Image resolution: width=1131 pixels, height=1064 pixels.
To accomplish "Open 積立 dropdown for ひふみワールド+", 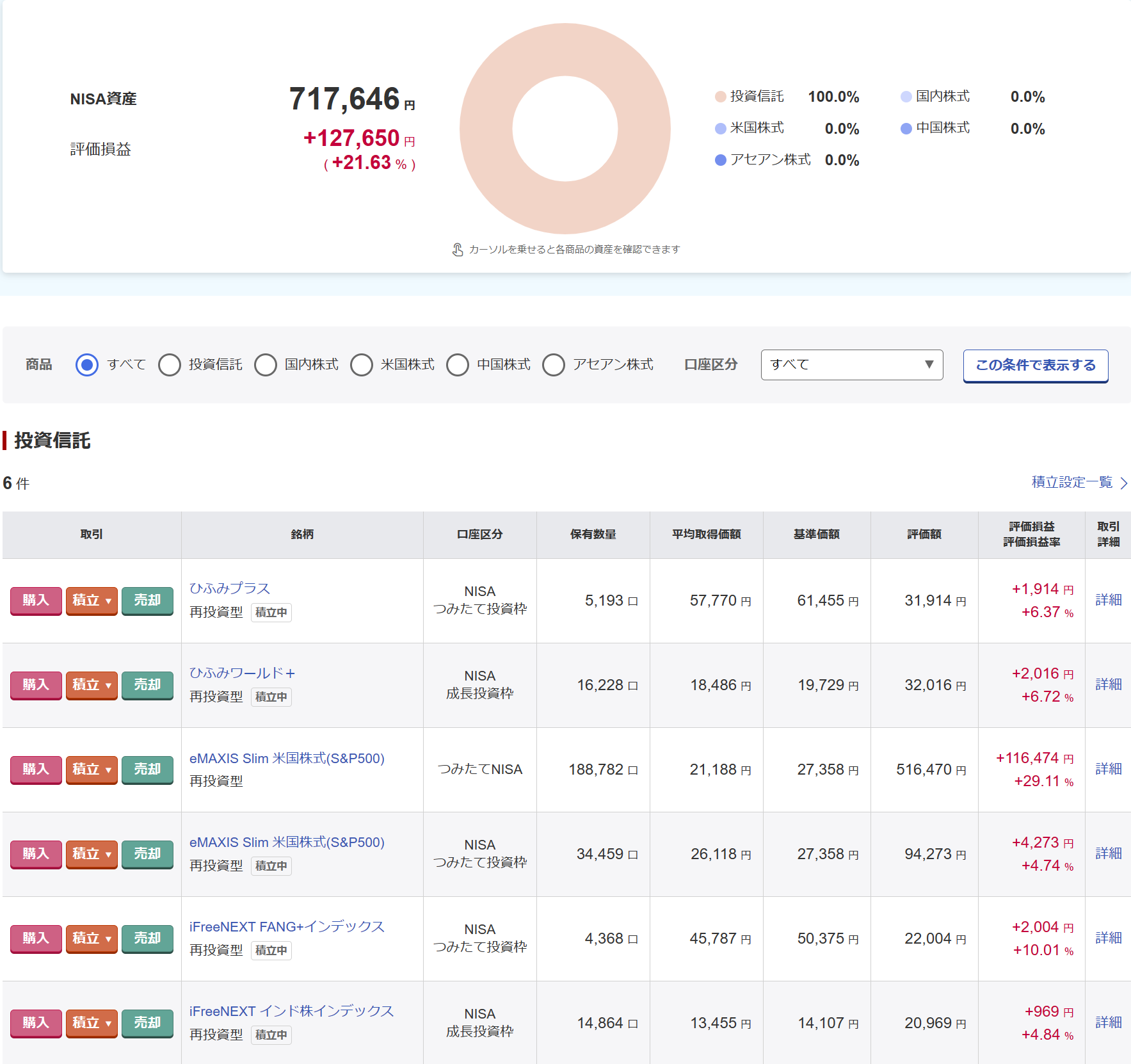I will pos(92,685).
